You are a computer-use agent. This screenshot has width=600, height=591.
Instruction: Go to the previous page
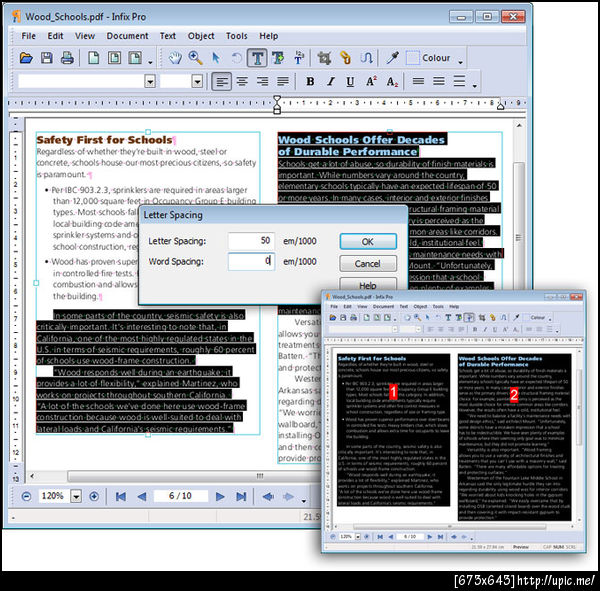click(142, 496)
